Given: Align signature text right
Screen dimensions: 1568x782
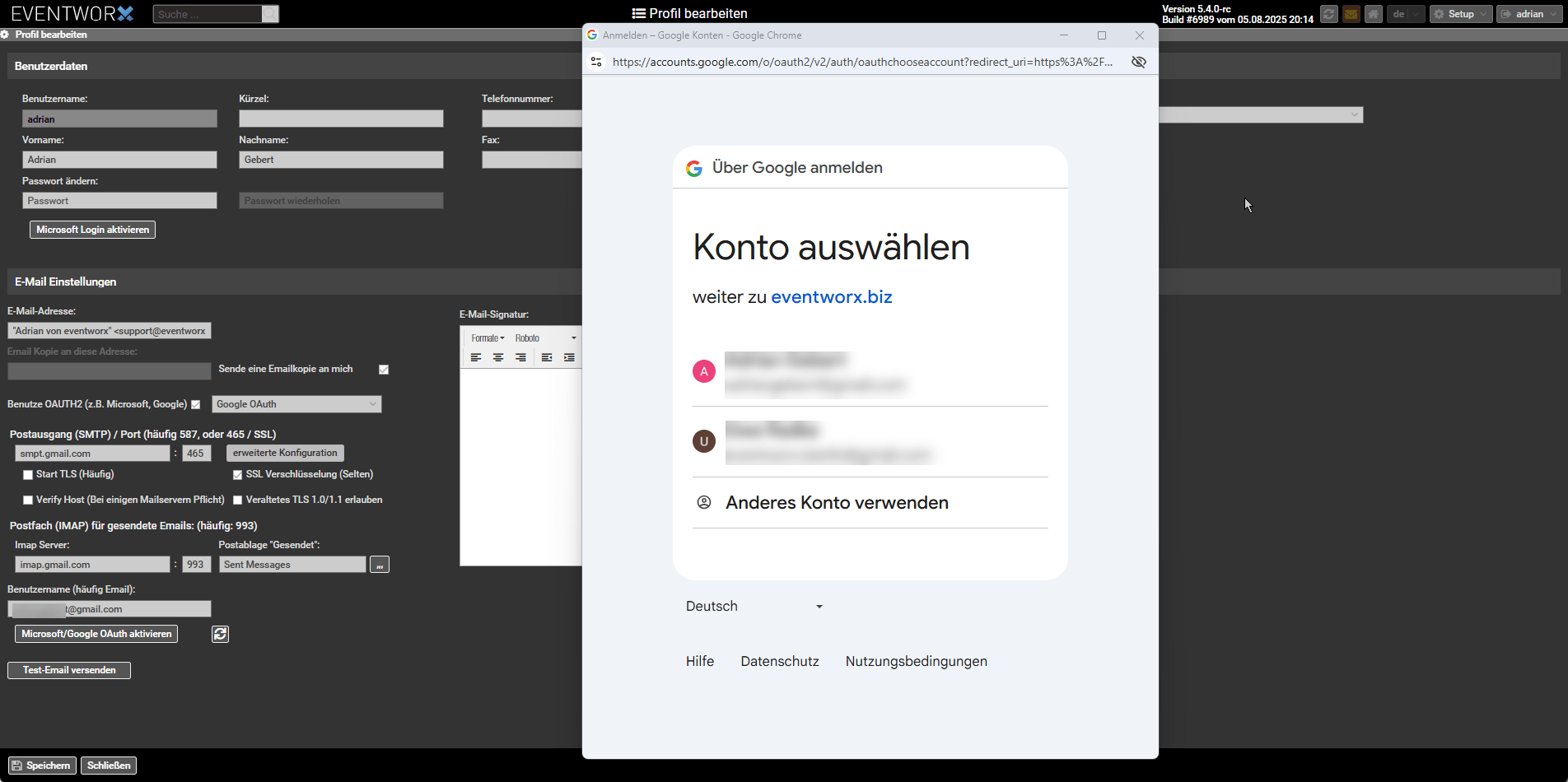Looking at the screenshot, I should (x=520, y=357).
